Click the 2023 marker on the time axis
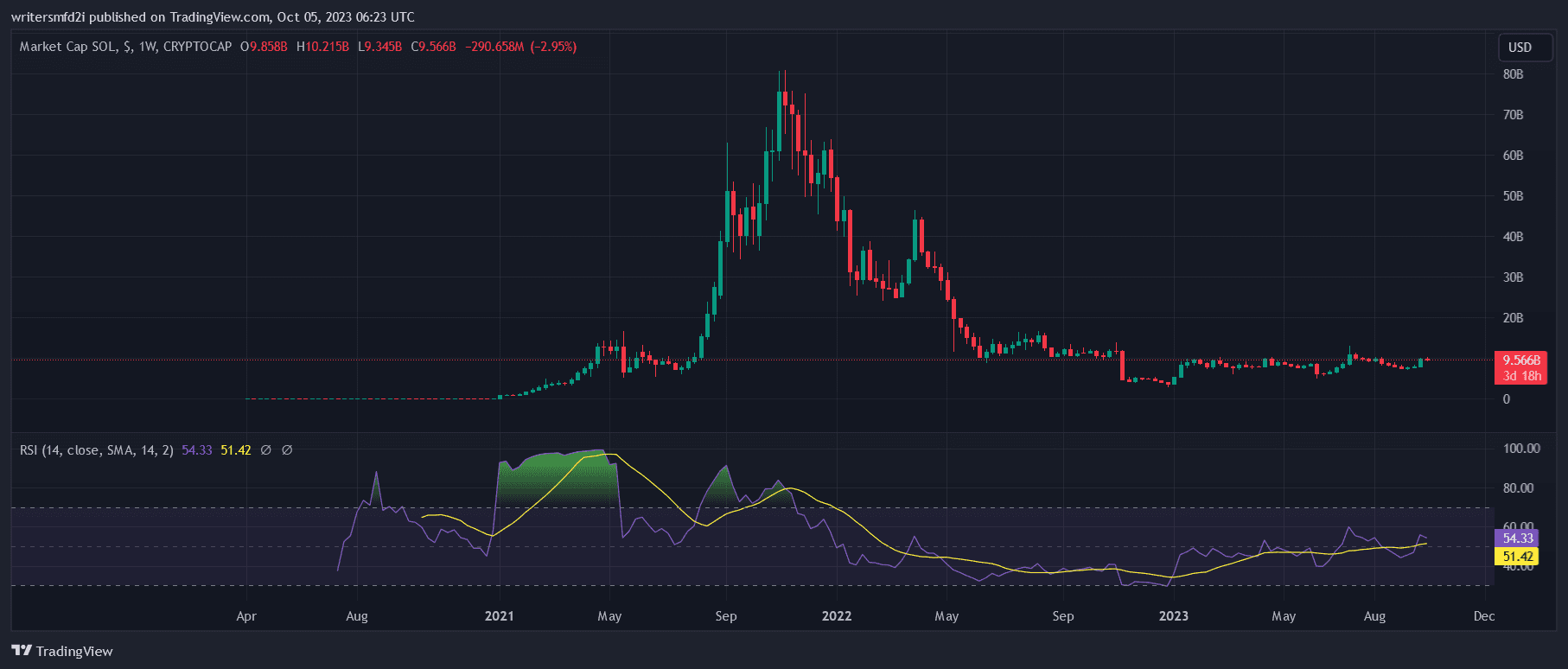This screenshot has height=669, width=1568. click(x=1173, y=616)
